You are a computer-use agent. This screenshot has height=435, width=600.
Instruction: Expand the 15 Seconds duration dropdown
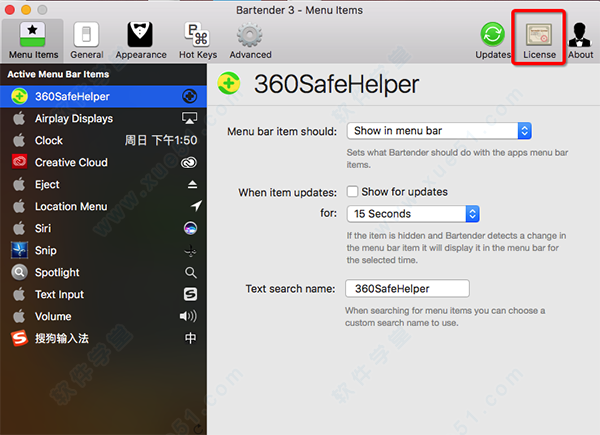tap(413, 214)
